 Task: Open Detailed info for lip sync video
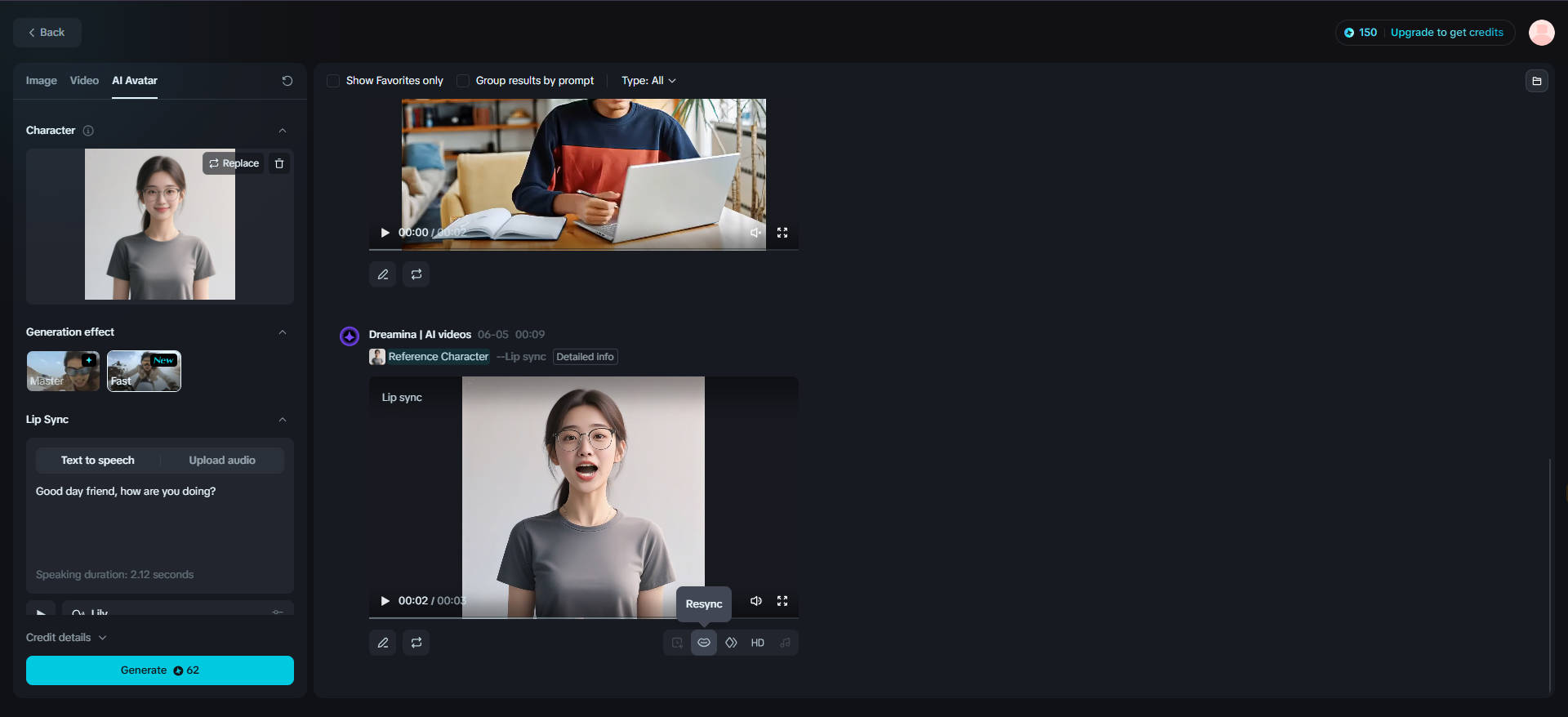586,357
